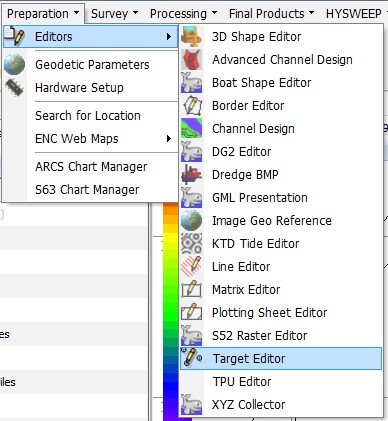Launch ARCS Chart Manager
The height and width of the screenshot is (421, 388).
[x=91, y=166]
